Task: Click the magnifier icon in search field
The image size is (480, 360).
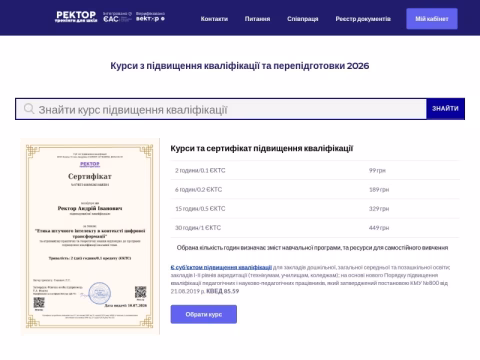Action: click(29, 109)
